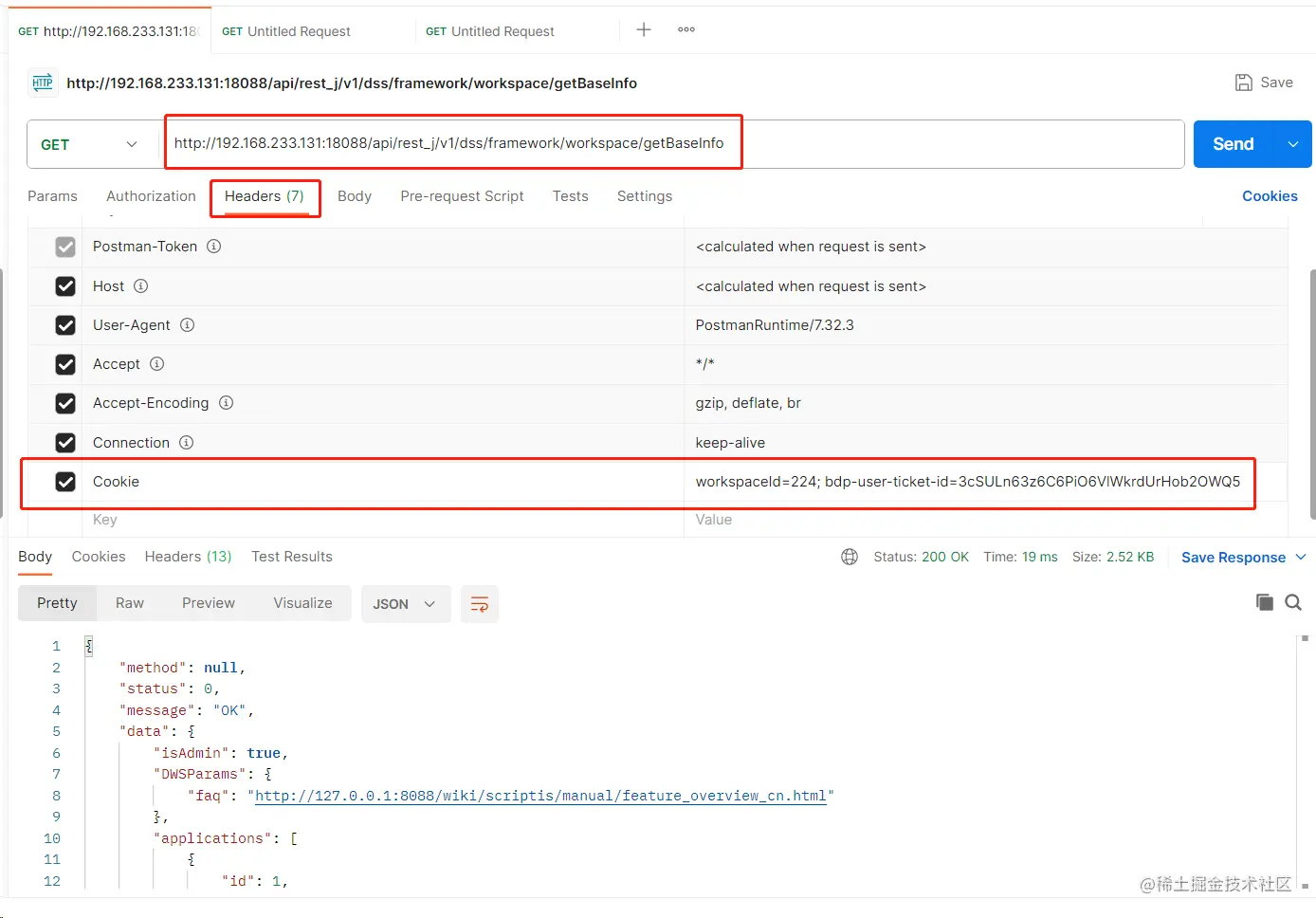Screen dimensions: 1316x918
Task: Switch to the Params tab
Action: click(x=52, y=196)
